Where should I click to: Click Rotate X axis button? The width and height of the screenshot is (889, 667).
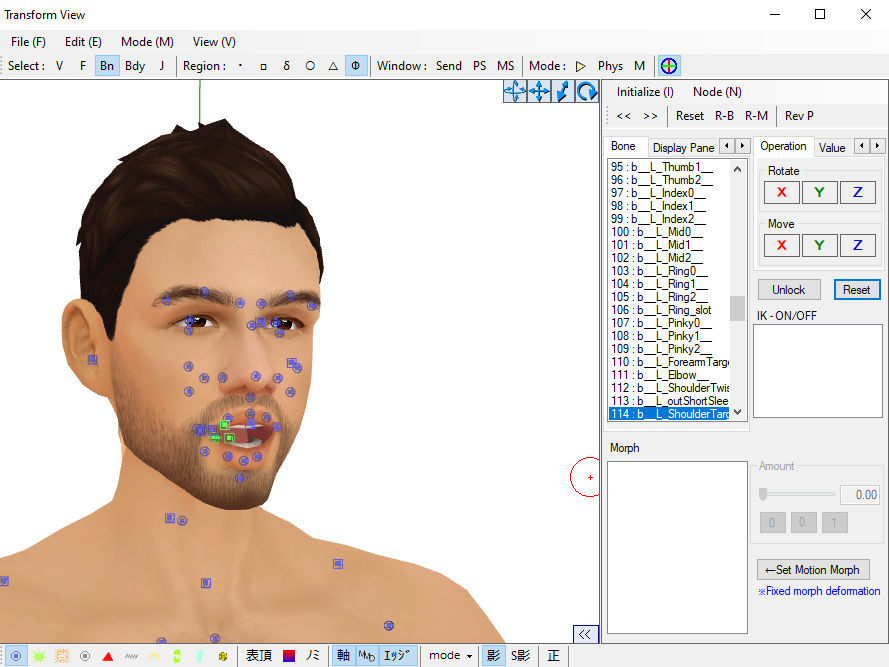point(781,192)
